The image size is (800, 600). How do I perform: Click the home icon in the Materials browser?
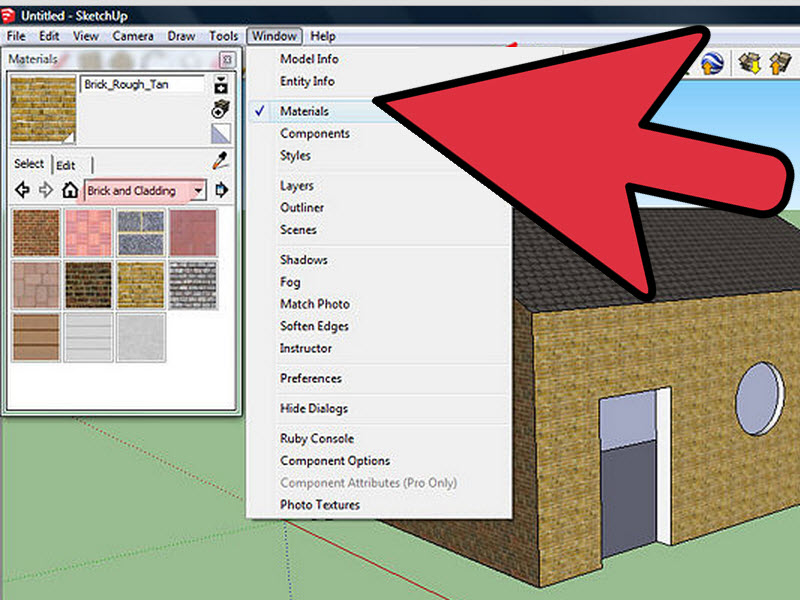(x=70, y=188)
